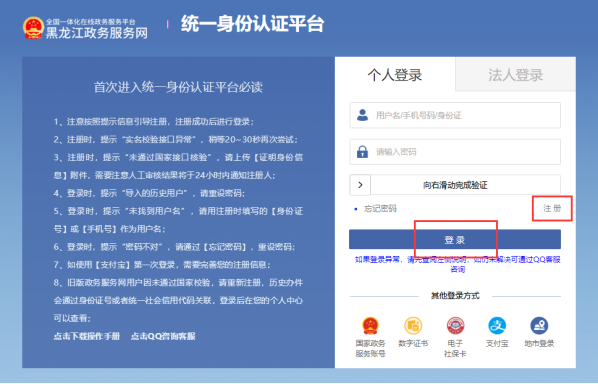598x384 pixels.
Task: Switch to 法人登录 tab
Action: [x=516, y=74]
